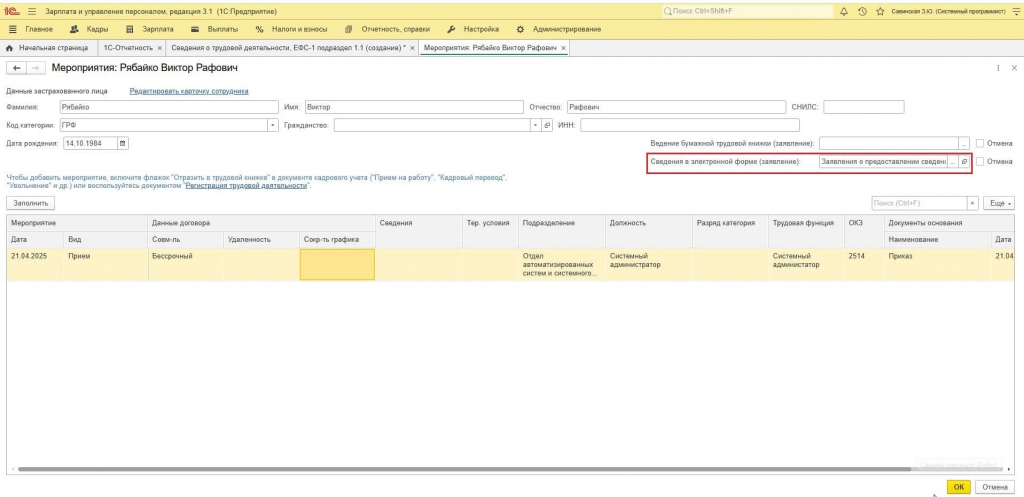Clear the table search field with the X
The image size is (1024, 497).
[973, 204]
